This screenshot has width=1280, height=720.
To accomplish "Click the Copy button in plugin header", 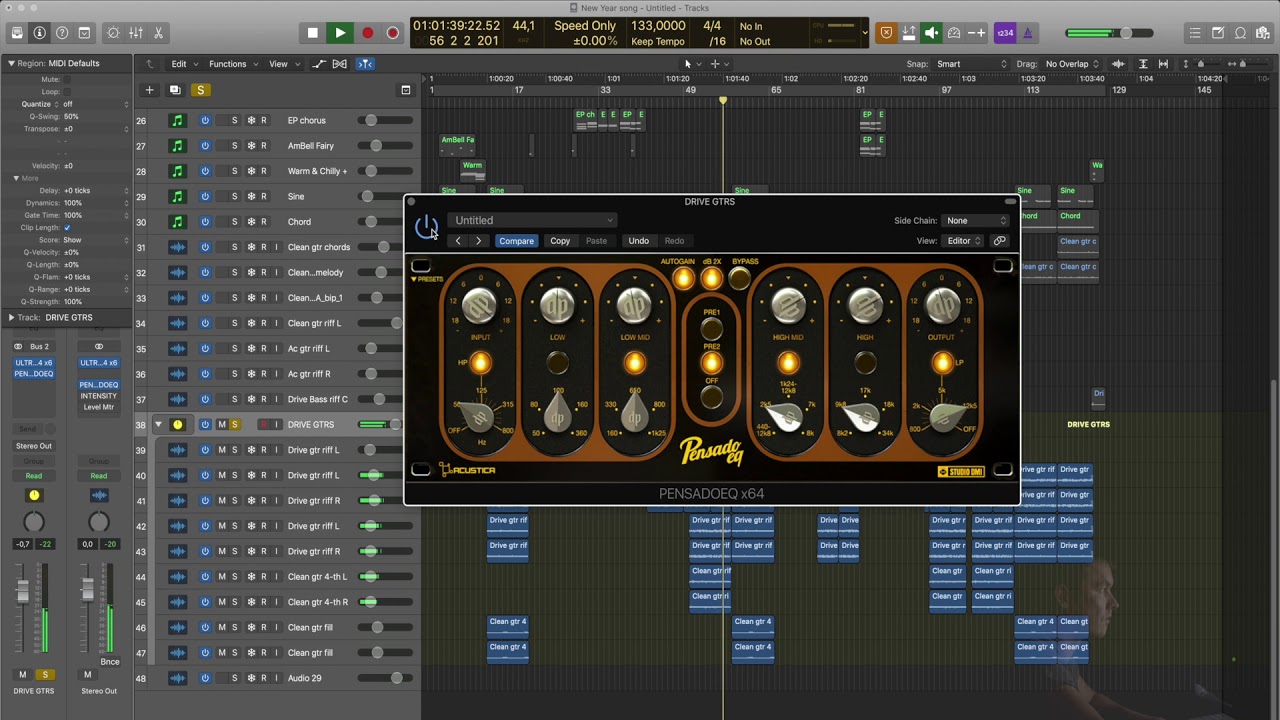I will 560,241.
